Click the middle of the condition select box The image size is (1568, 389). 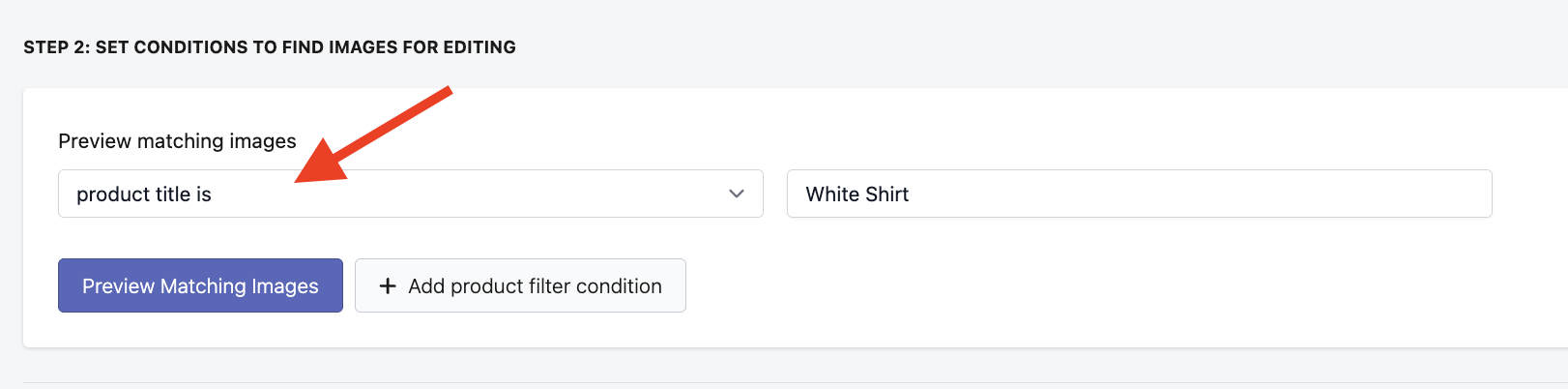click(410, 194)
